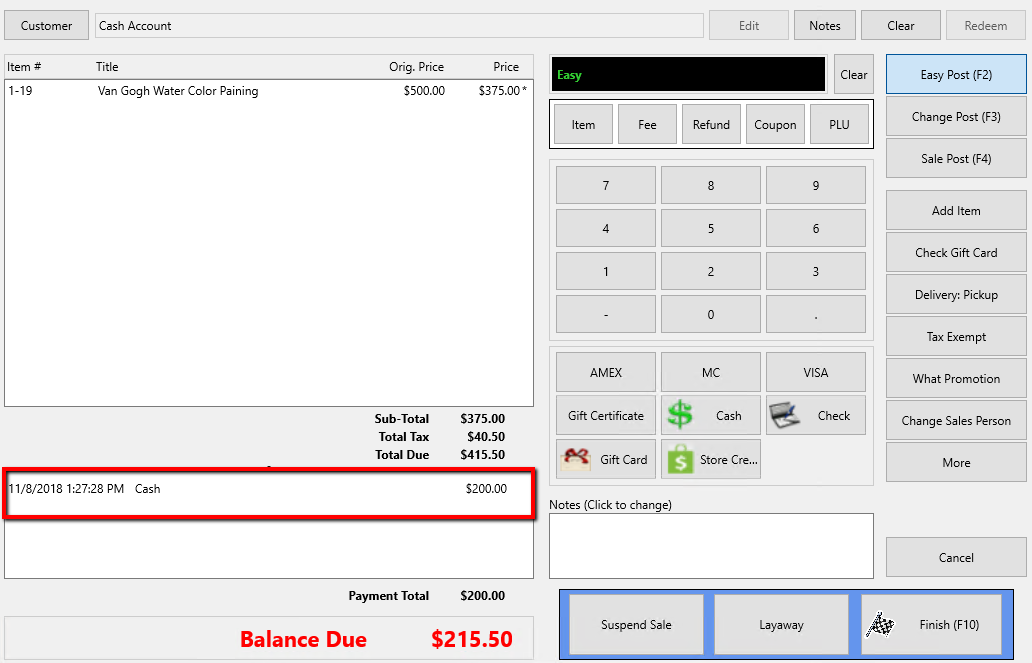Select the 11/8/2018 Cash payment row
The image size is (1032, 663).
269,489
